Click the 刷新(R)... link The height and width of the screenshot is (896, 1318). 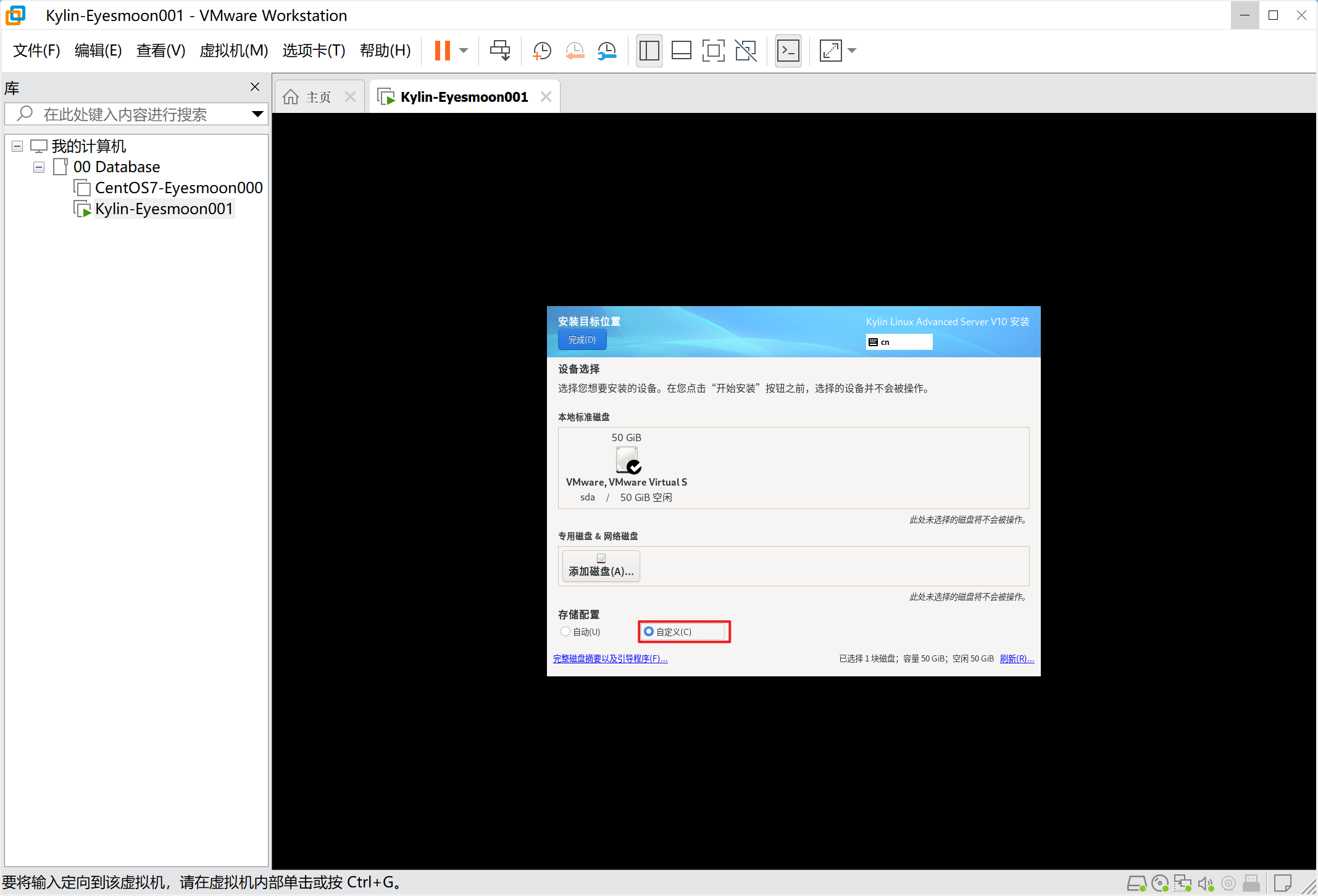click(x=1017, y=658)
